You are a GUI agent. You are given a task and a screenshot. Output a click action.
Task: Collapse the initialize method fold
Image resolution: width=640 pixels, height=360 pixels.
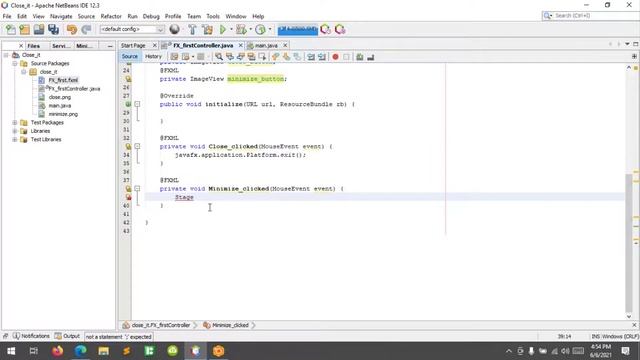(x=138, y=104)
